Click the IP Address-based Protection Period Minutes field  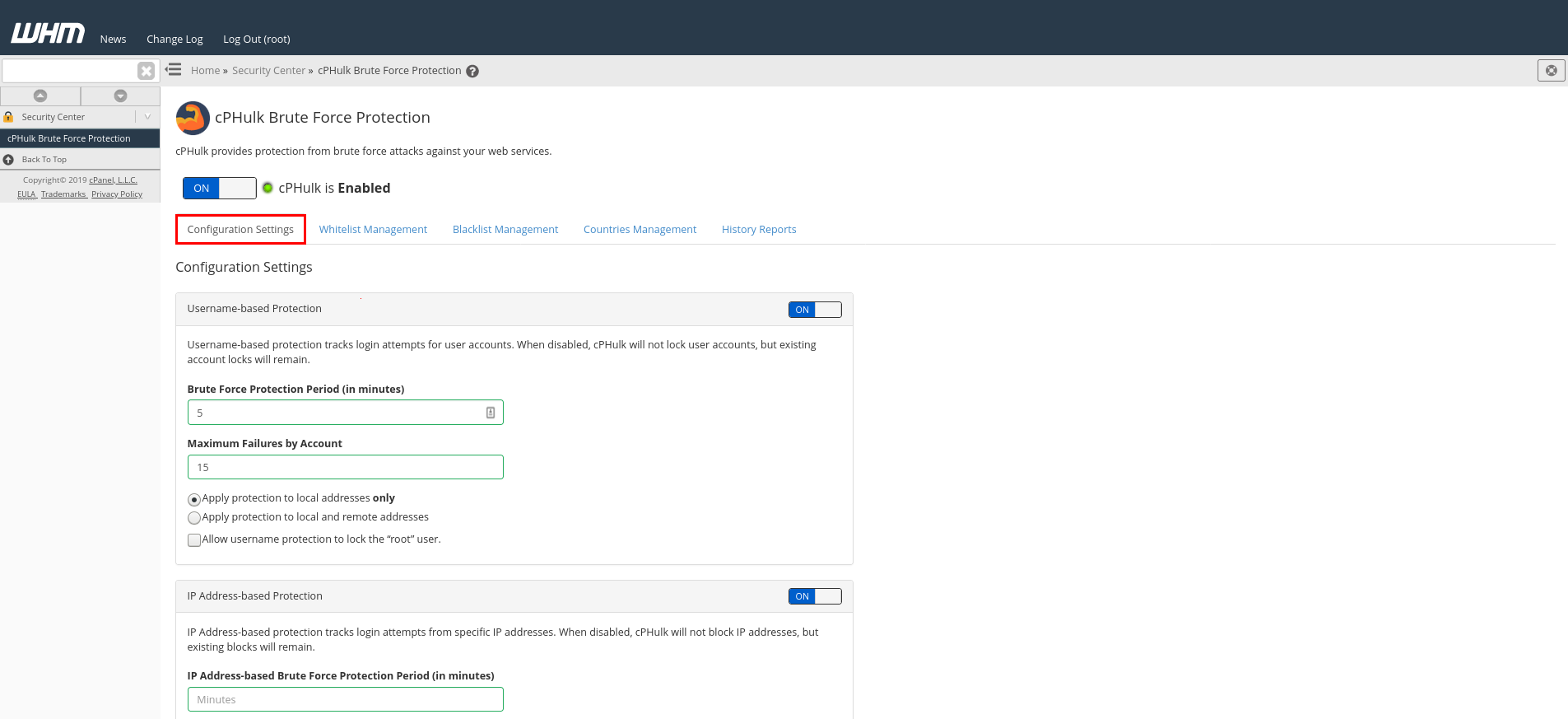click(x=345, y=699)
